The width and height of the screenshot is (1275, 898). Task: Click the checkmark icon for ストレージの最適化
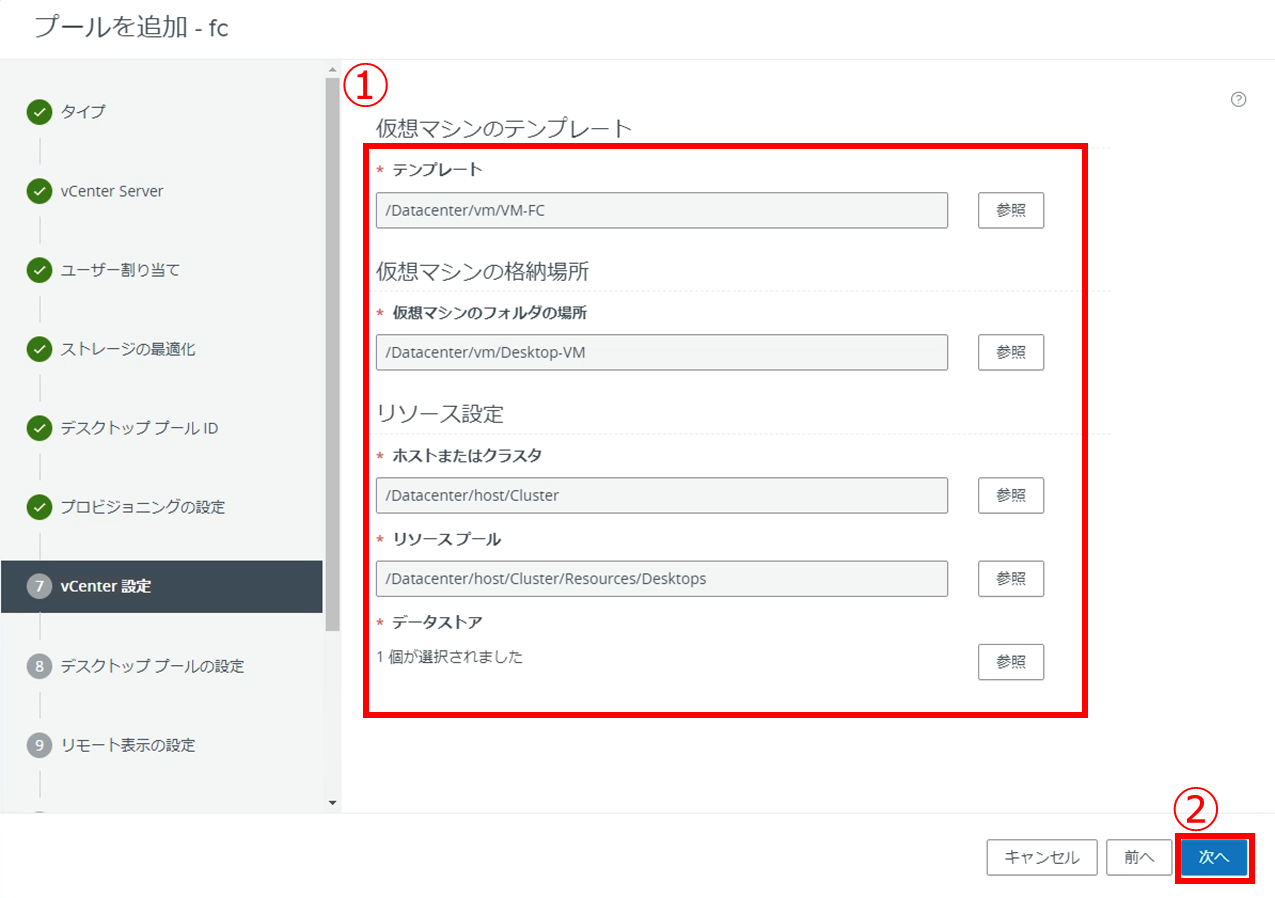[39, 349]
